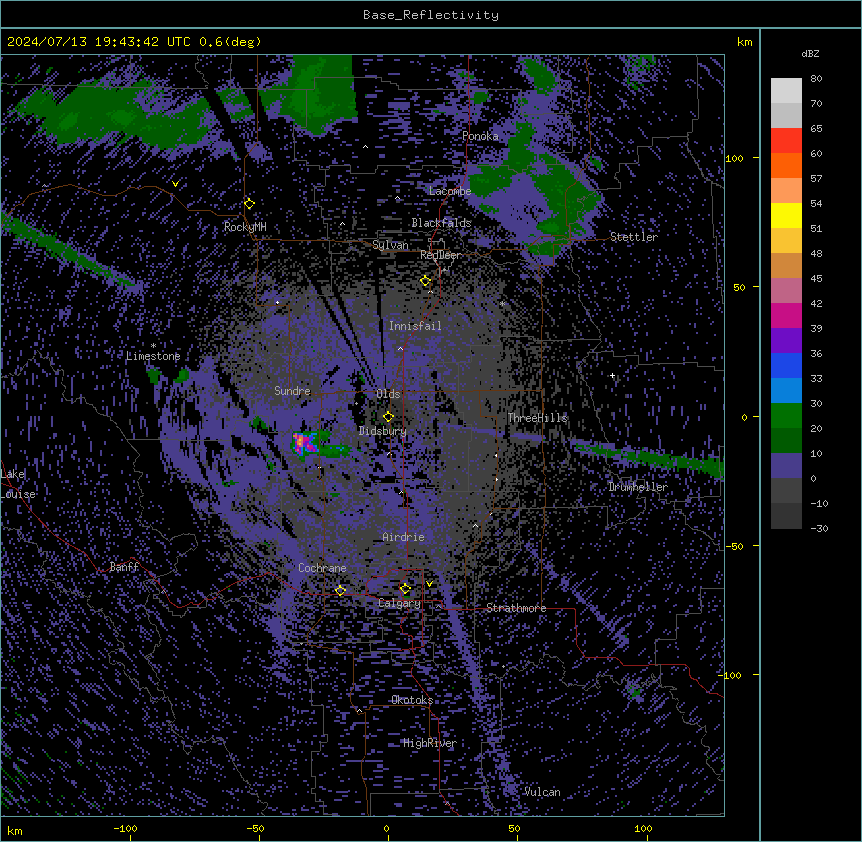Pick the dark orange 57–60 dBZ swatch

coord(786,165)
